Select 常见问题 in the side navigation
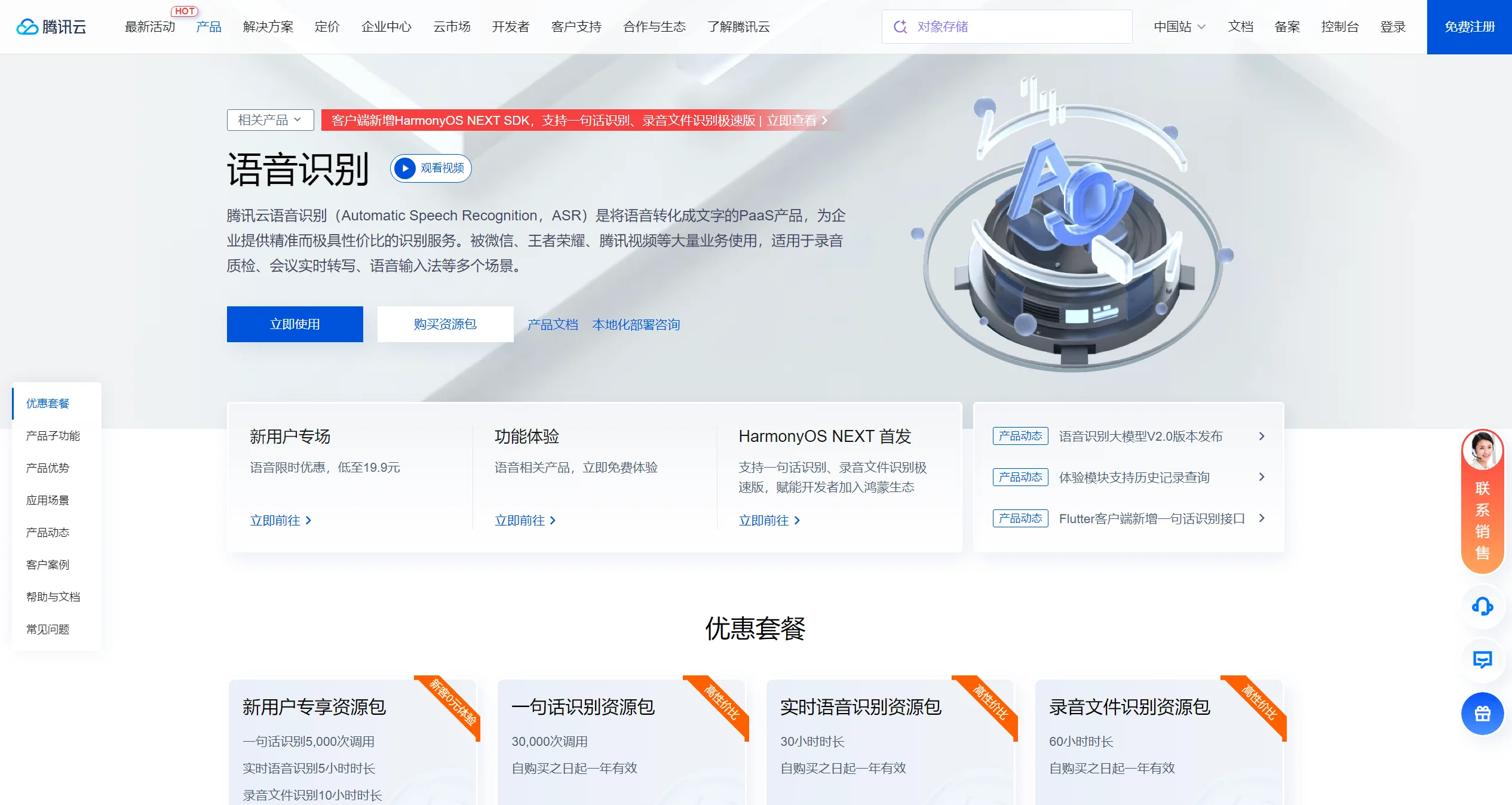1512x805 pixels. point(48,629)
